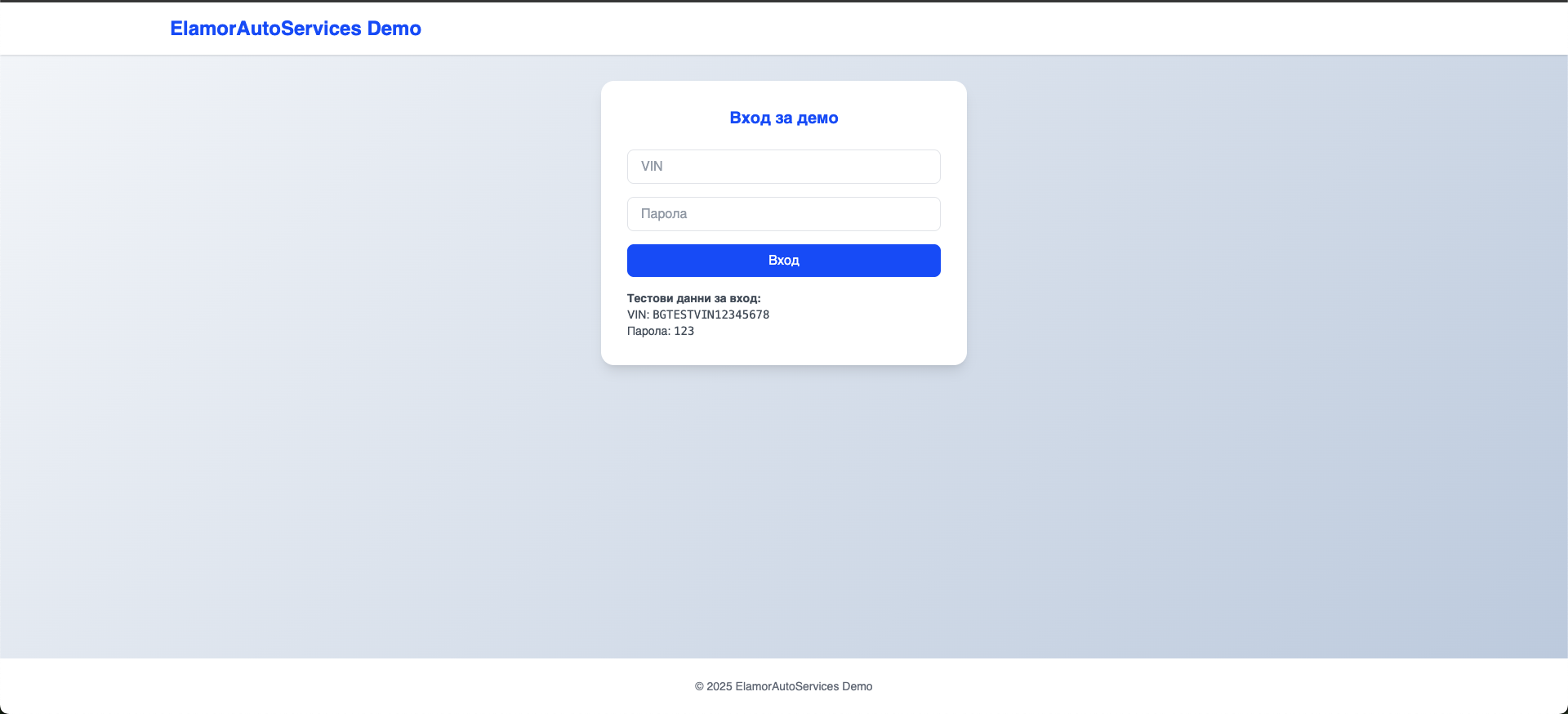Click the 'VIN' placeholder text in first field
This screenshot has width=1568, height=714.
[652, 167]
